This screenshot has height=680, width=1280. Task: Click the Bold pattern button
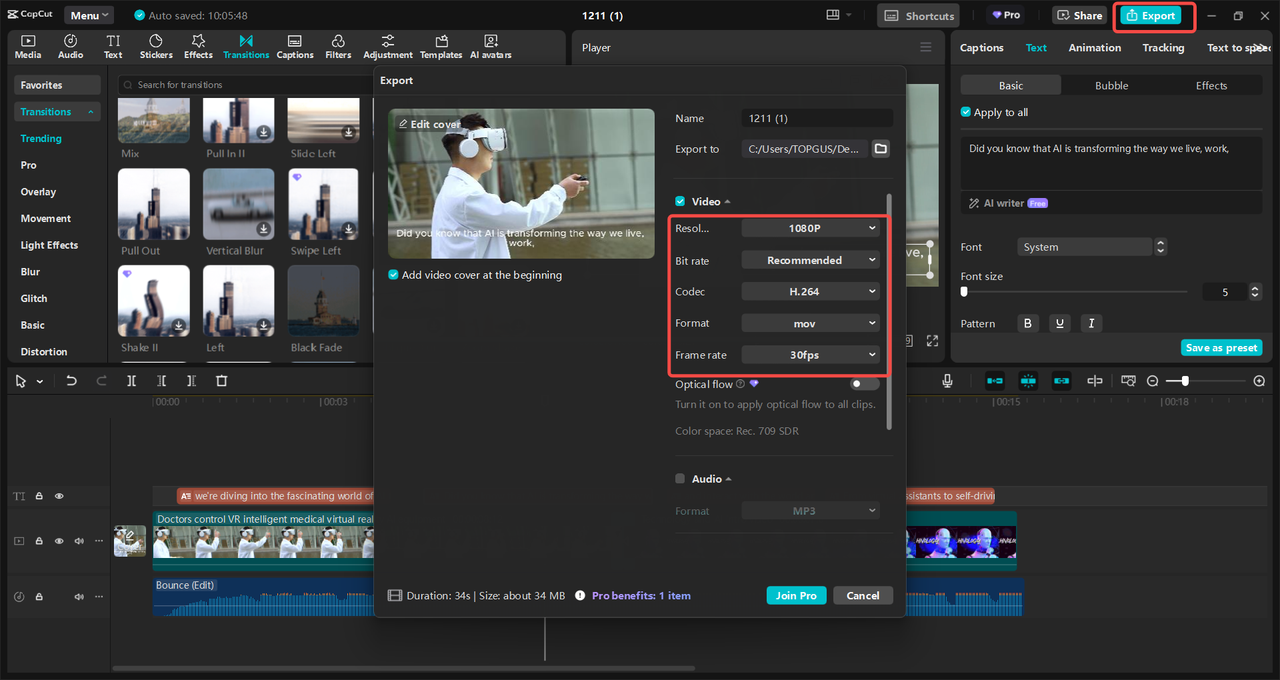(x=1028, y=323)
